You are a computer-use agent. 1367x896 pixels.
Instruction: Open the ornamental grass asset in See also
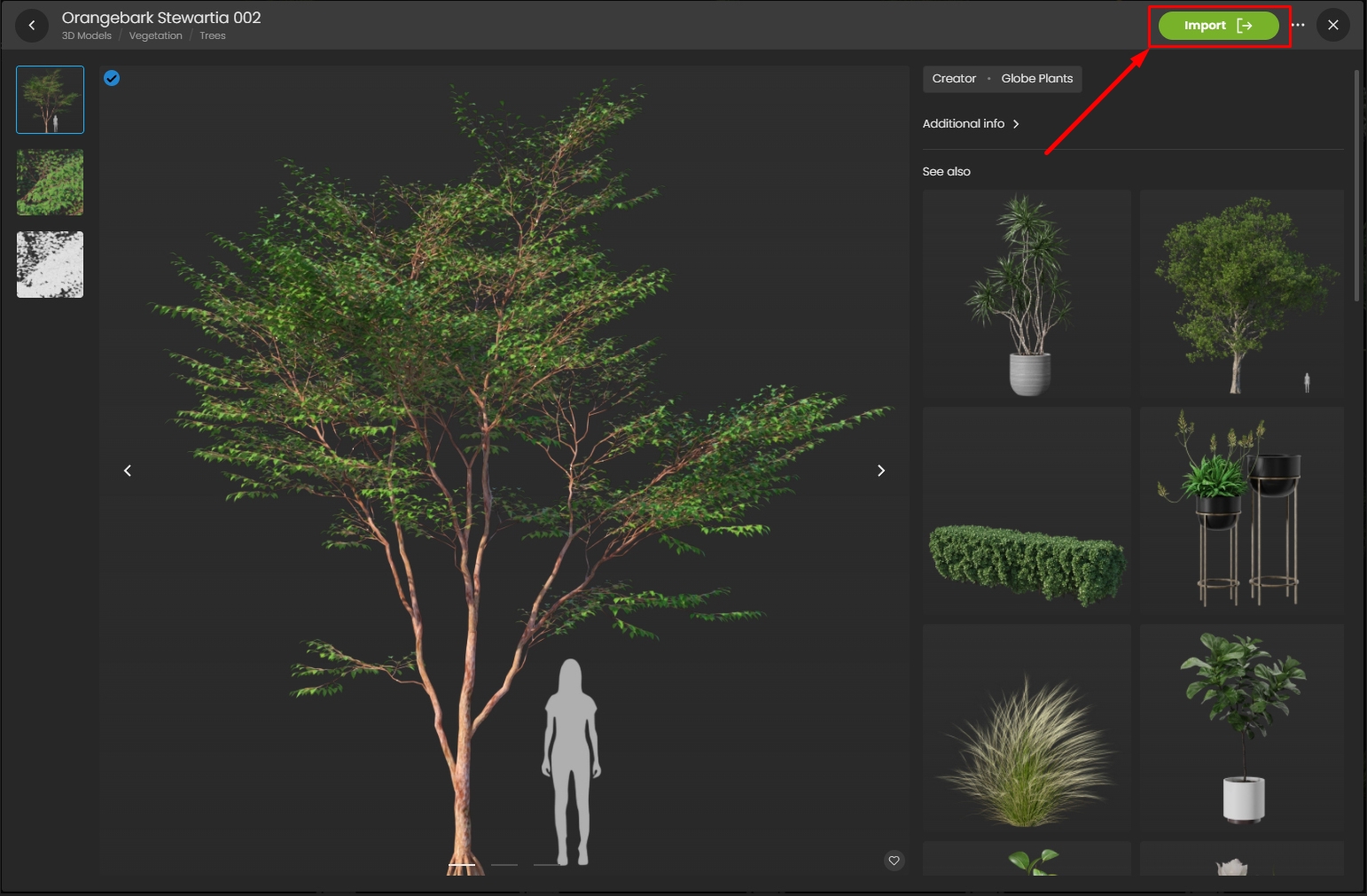click(1027, 728)
